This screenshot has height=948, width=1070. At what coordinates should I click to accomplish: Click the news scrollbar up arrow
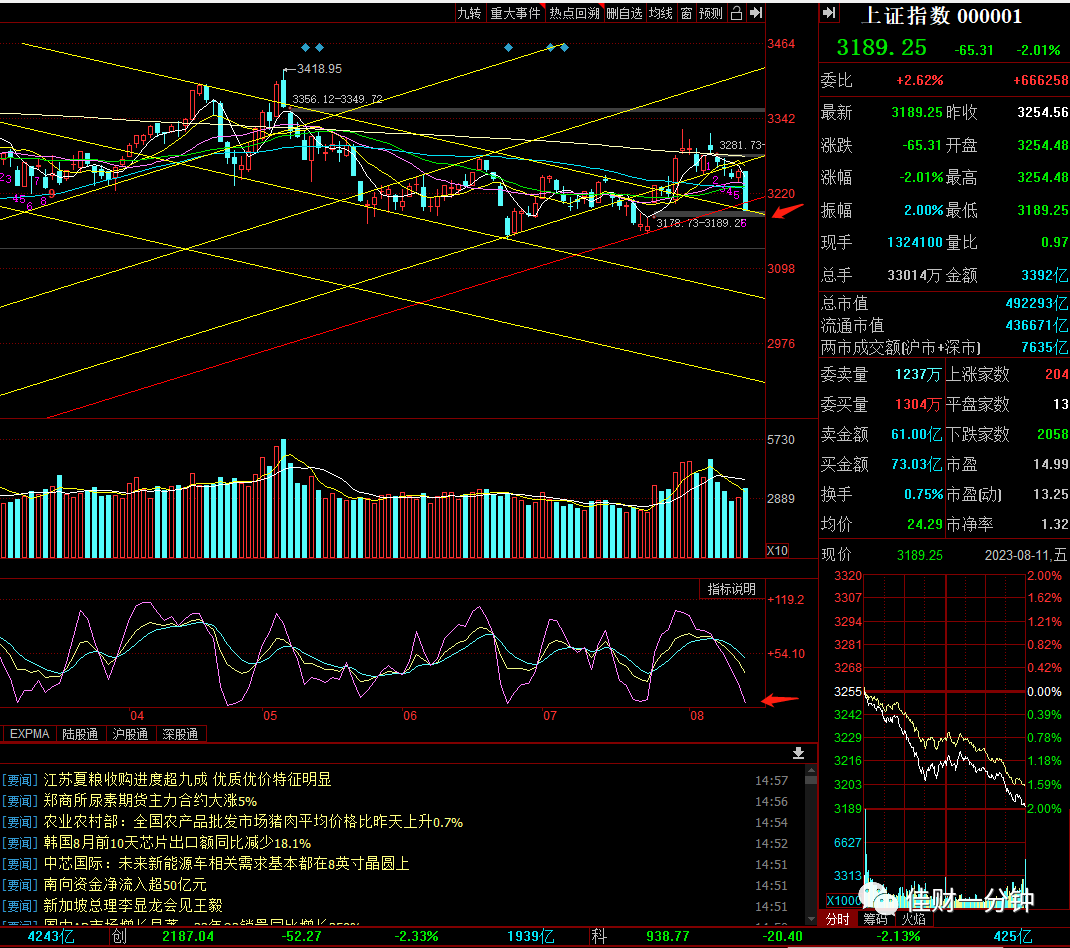tap(811, 771)
